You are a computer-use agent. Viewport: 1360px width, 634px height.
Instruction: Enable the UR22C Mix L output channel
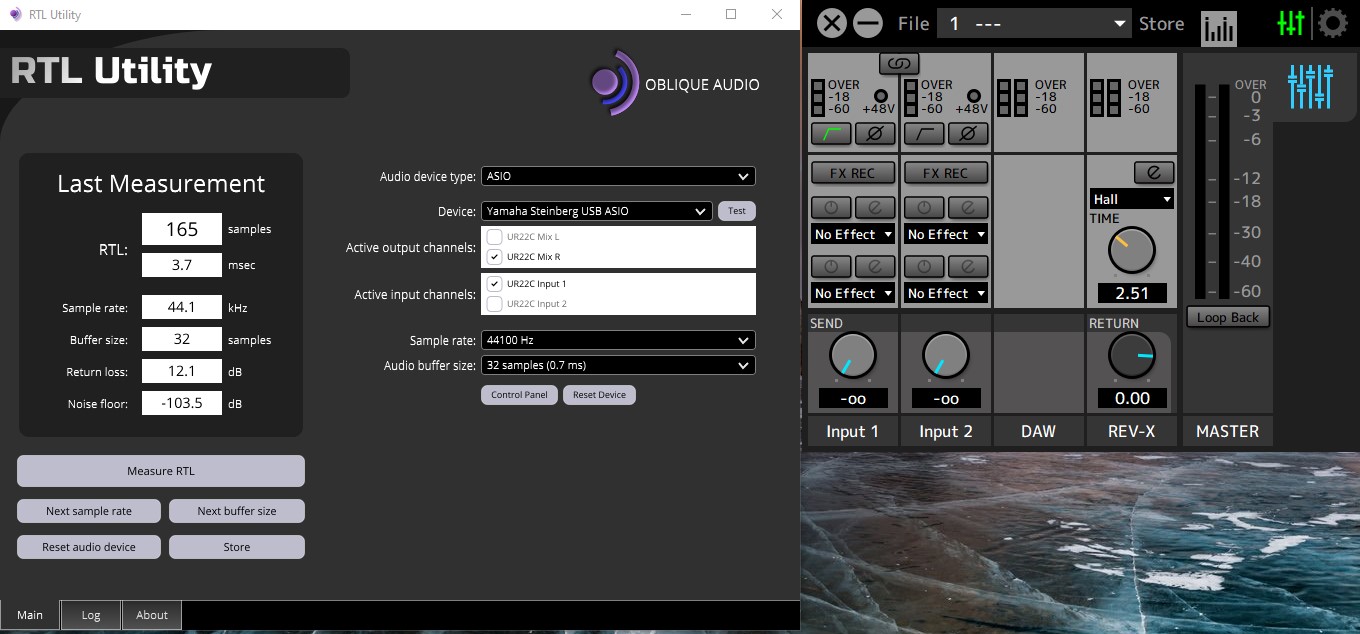pos(494,237)
